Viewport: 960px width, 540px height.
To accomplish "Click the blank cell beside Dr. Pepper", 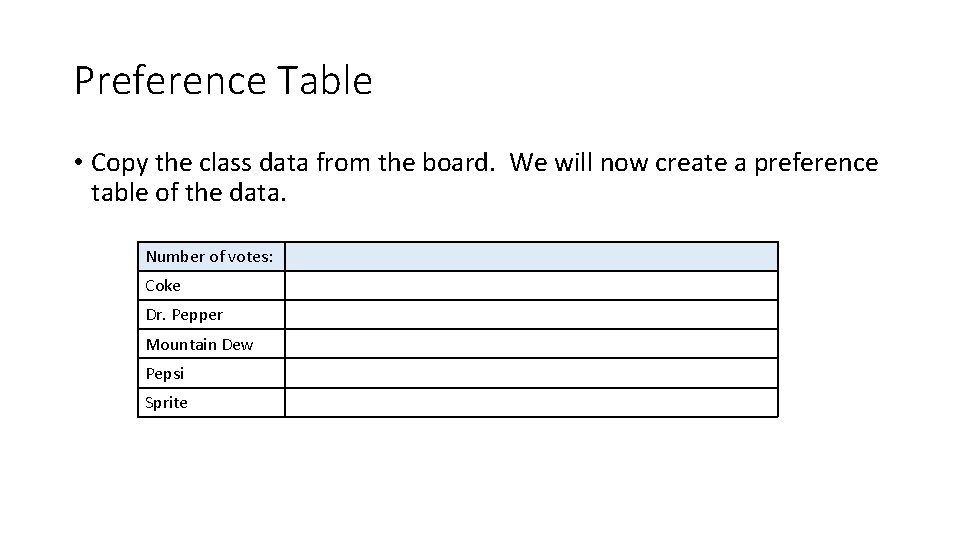I will (x=531, y=315).
